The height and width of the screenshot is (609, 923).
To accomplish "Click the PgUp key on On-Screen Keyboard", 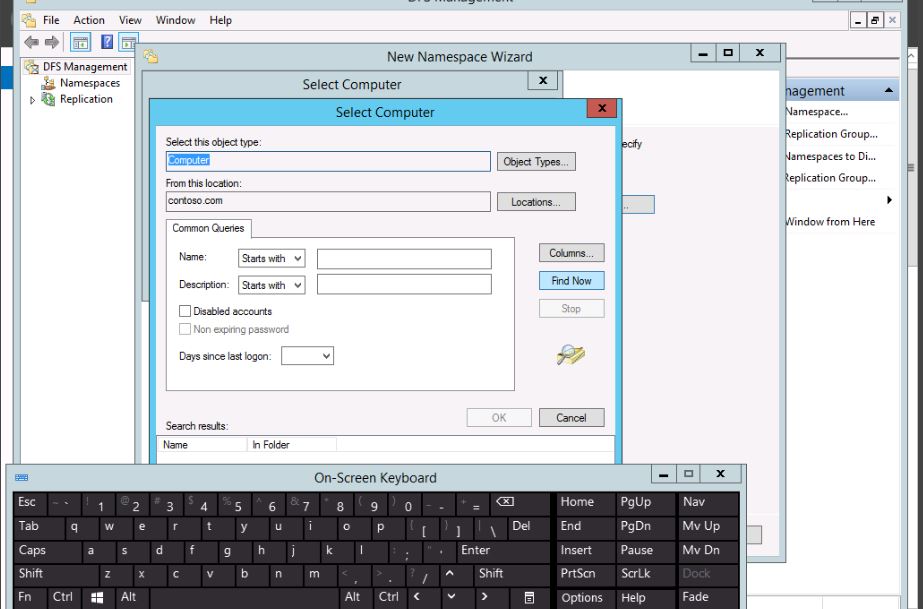I will tap(645, 504).
